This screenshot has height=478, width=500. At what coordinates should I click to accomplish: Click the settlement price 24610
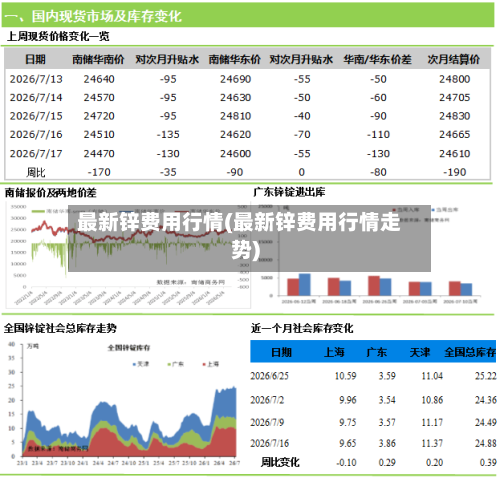pyautogui.click(x=455, y=153)
